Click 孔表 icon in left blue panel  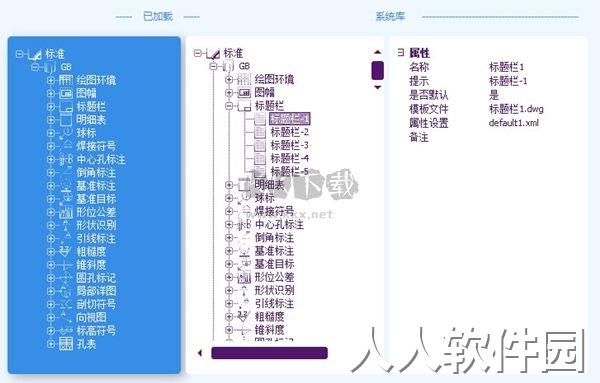[66, 344]
